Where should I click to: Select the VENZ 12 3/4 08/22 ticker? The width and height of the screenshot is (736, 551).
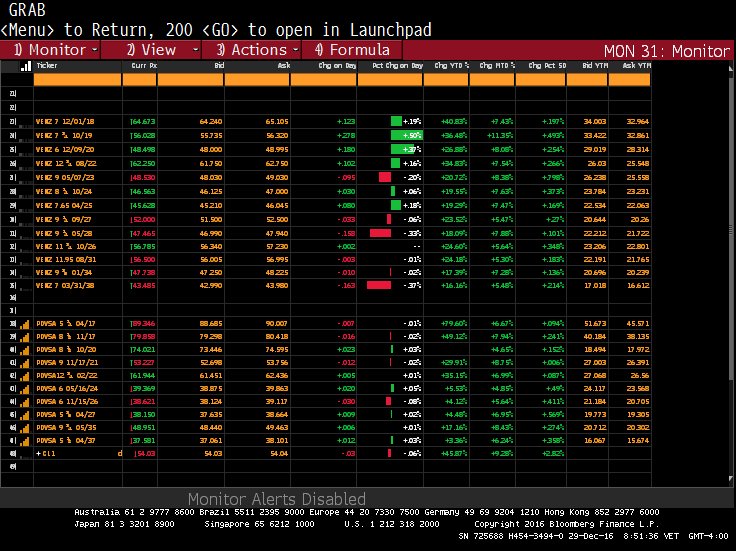[66, 164]
